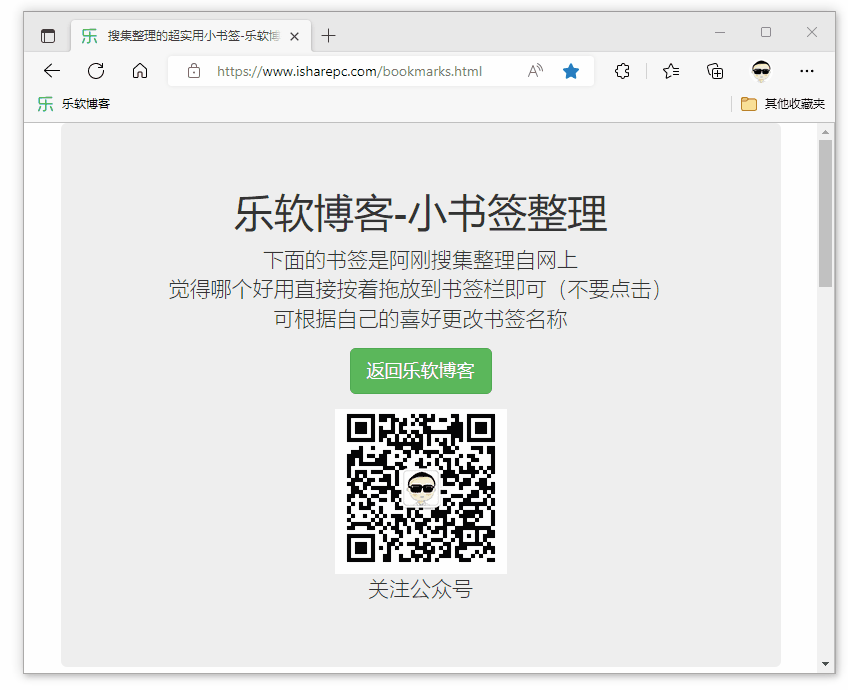
Task: Open 乐软博客 bookmark in favorites bar
Action: 74,104
